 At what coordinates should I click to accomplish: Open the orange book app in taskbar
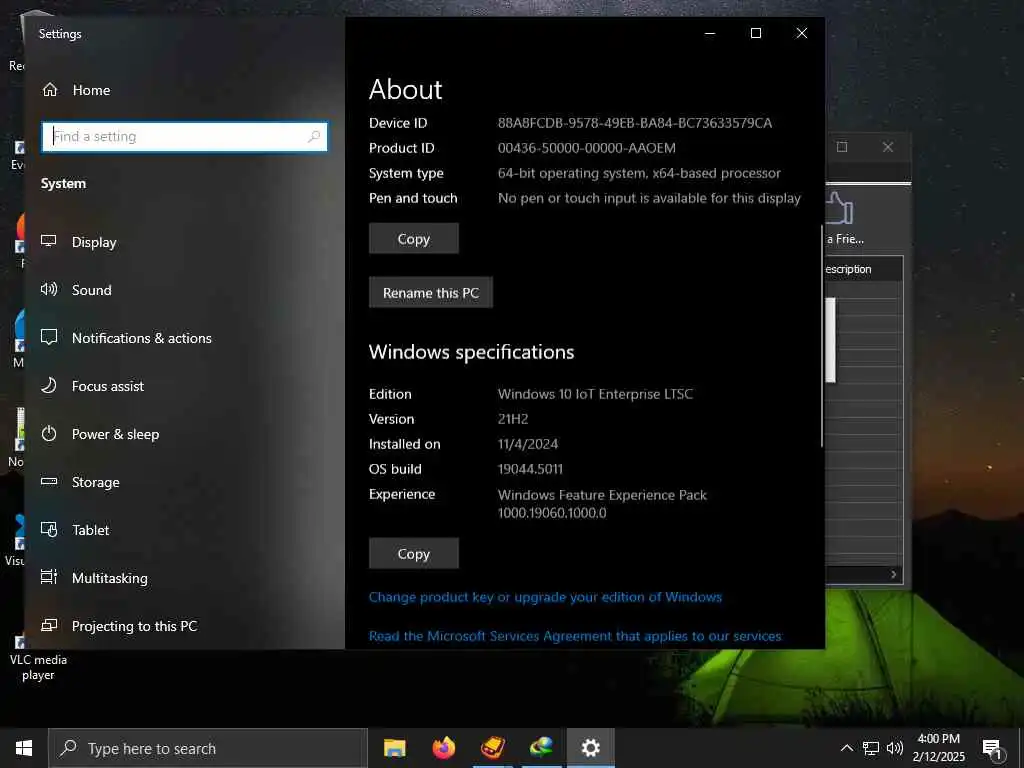pyautogui.click(x=492, y=748)
